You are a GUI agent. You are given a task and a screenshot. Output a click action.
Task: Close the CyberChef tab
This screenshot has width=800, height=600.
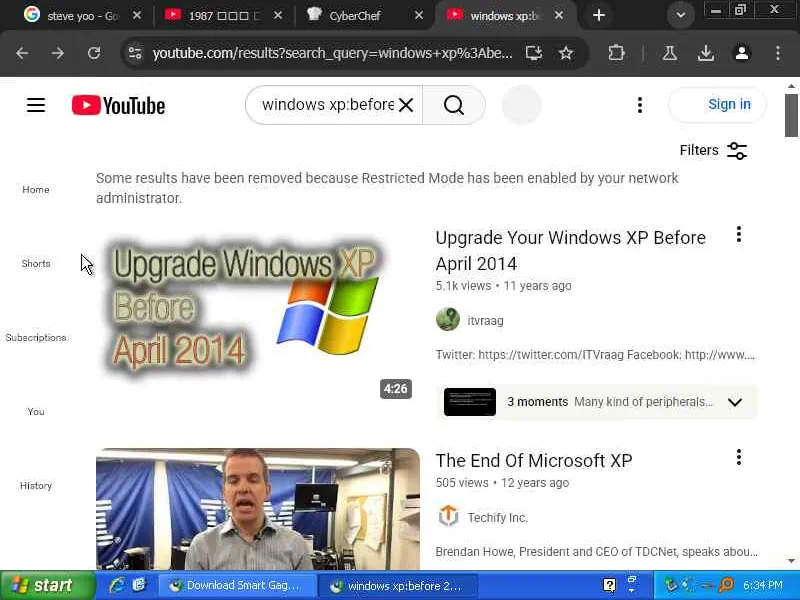419,16
